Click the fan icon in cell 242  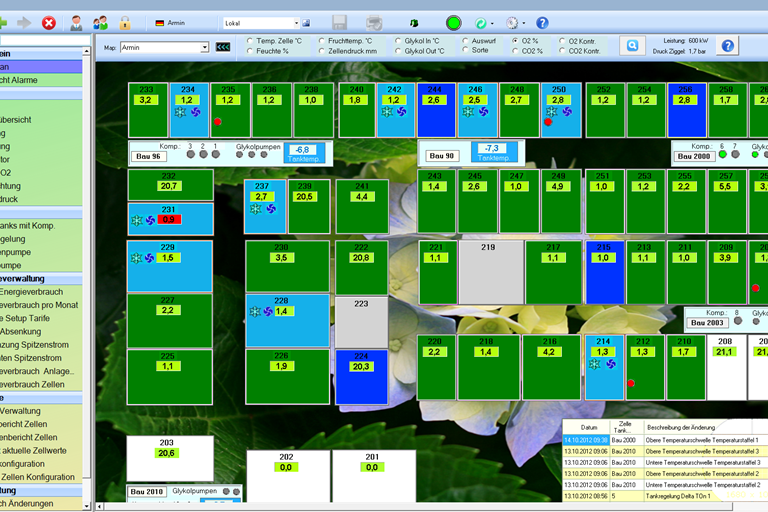402,112
